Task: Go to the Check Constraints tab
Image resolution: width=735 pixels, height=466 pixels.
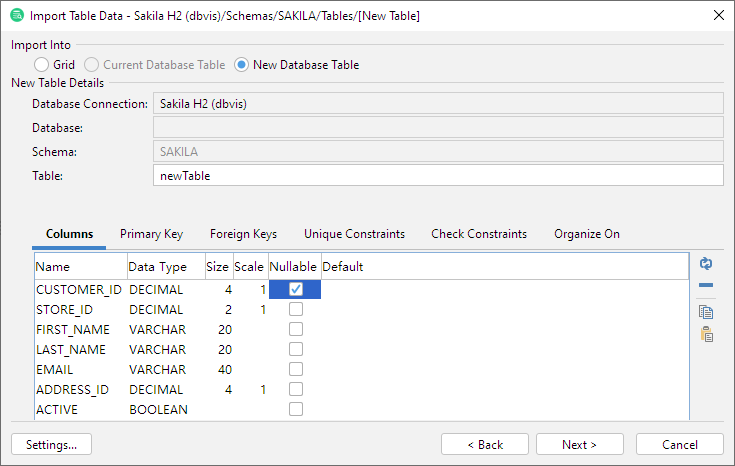Action: pos(478,234)
